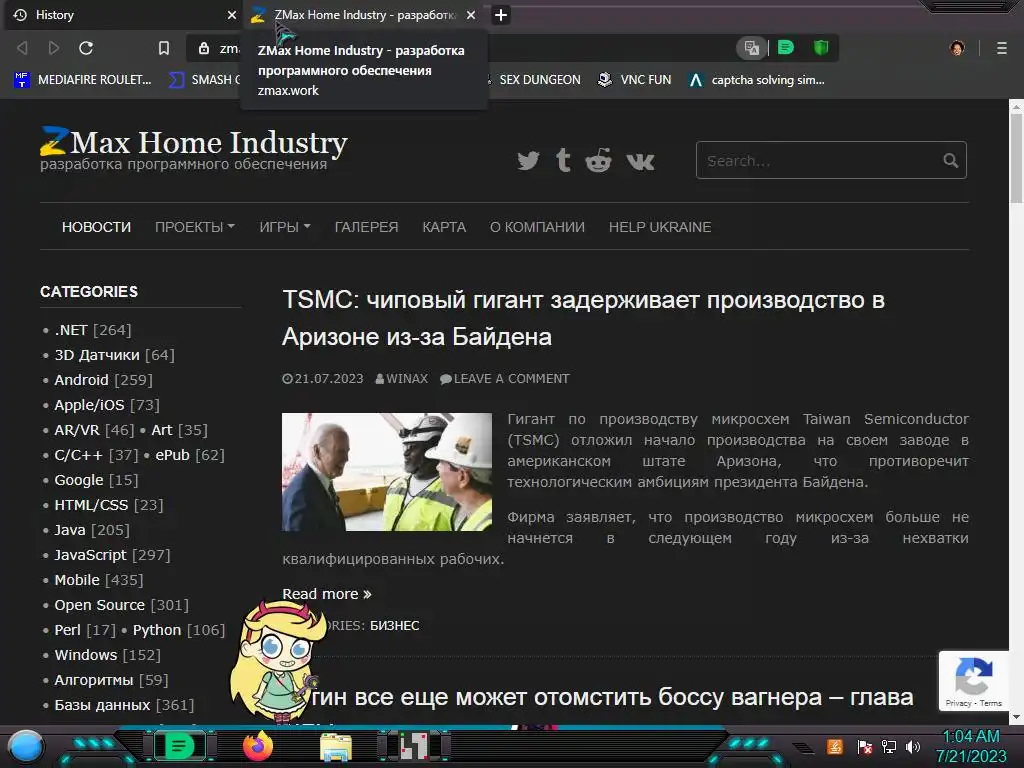Open the БИЗНЕС category tag
This screenshot has height=768, width=1024.
pos(394,626)
